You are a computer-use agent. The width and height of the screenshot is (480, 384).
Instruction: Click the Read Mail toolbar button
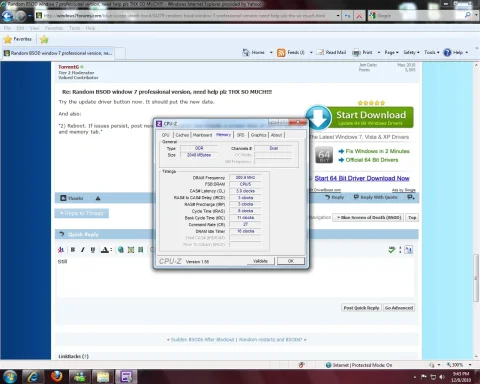[331, 52]
